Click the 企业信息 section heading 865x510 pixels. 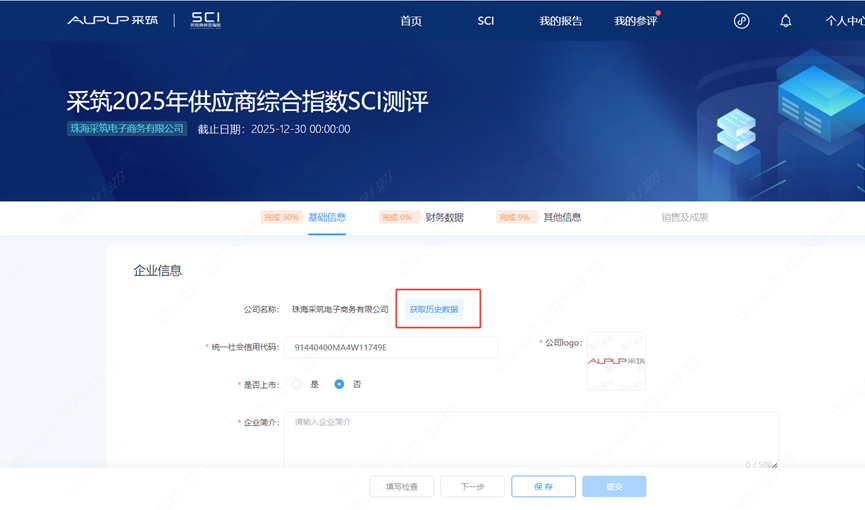[157, 270]
